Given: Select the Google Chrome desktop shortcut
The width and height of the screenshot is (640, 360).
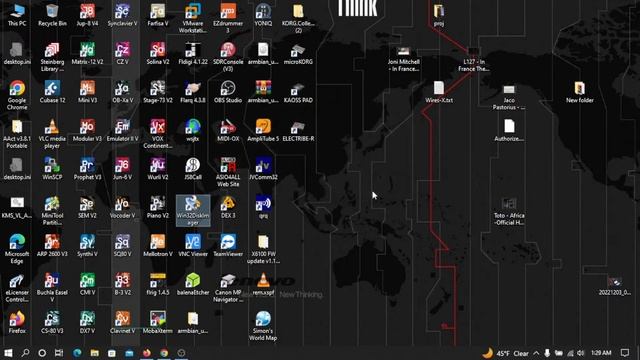Looking at the screenshot, I should (17, 96).
